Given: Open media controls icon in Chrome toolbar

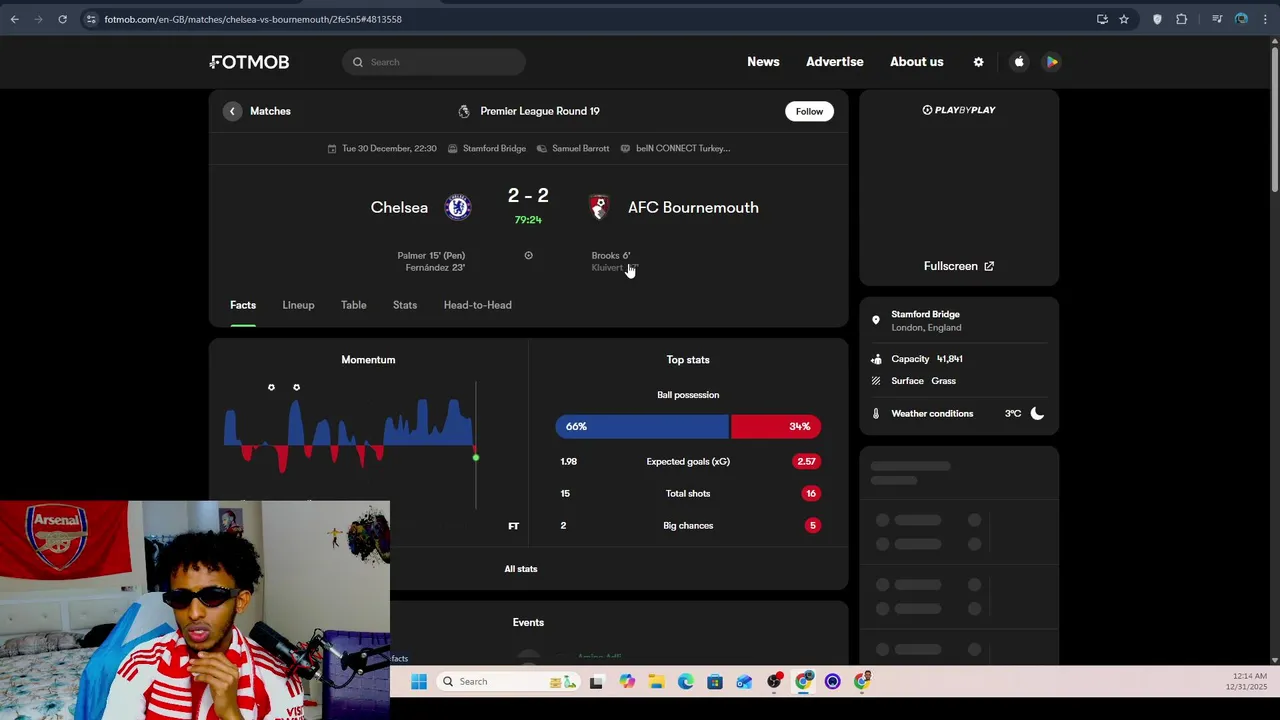Looking at the screenshot, I should [1217, 19].
